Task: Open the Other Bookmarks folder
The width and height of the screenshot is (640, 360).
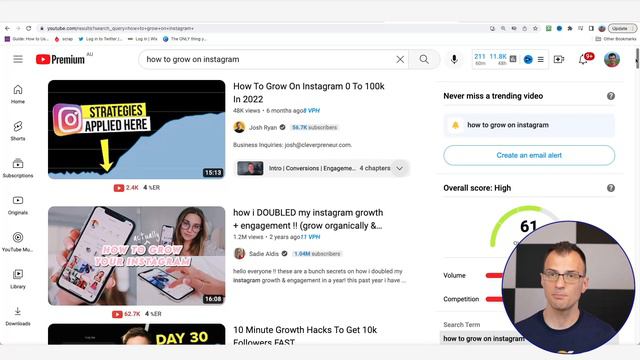Action: [616, 39]
